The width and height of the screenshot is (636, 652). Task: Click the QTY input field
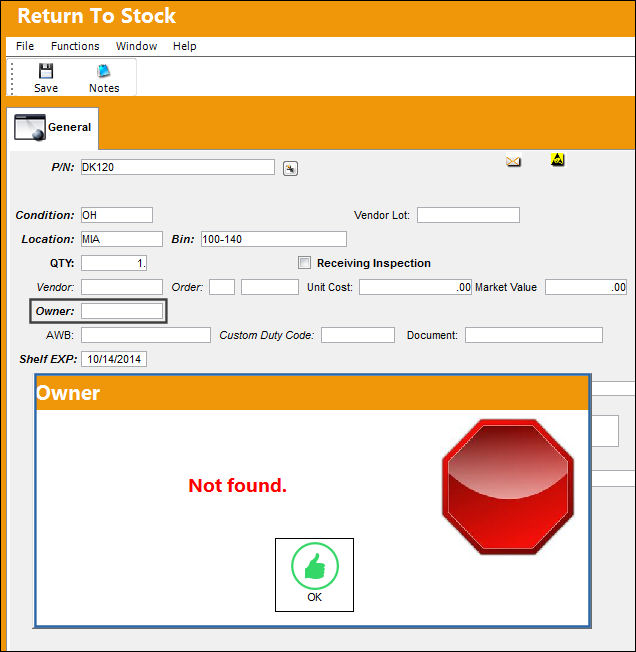pos(114,263)
